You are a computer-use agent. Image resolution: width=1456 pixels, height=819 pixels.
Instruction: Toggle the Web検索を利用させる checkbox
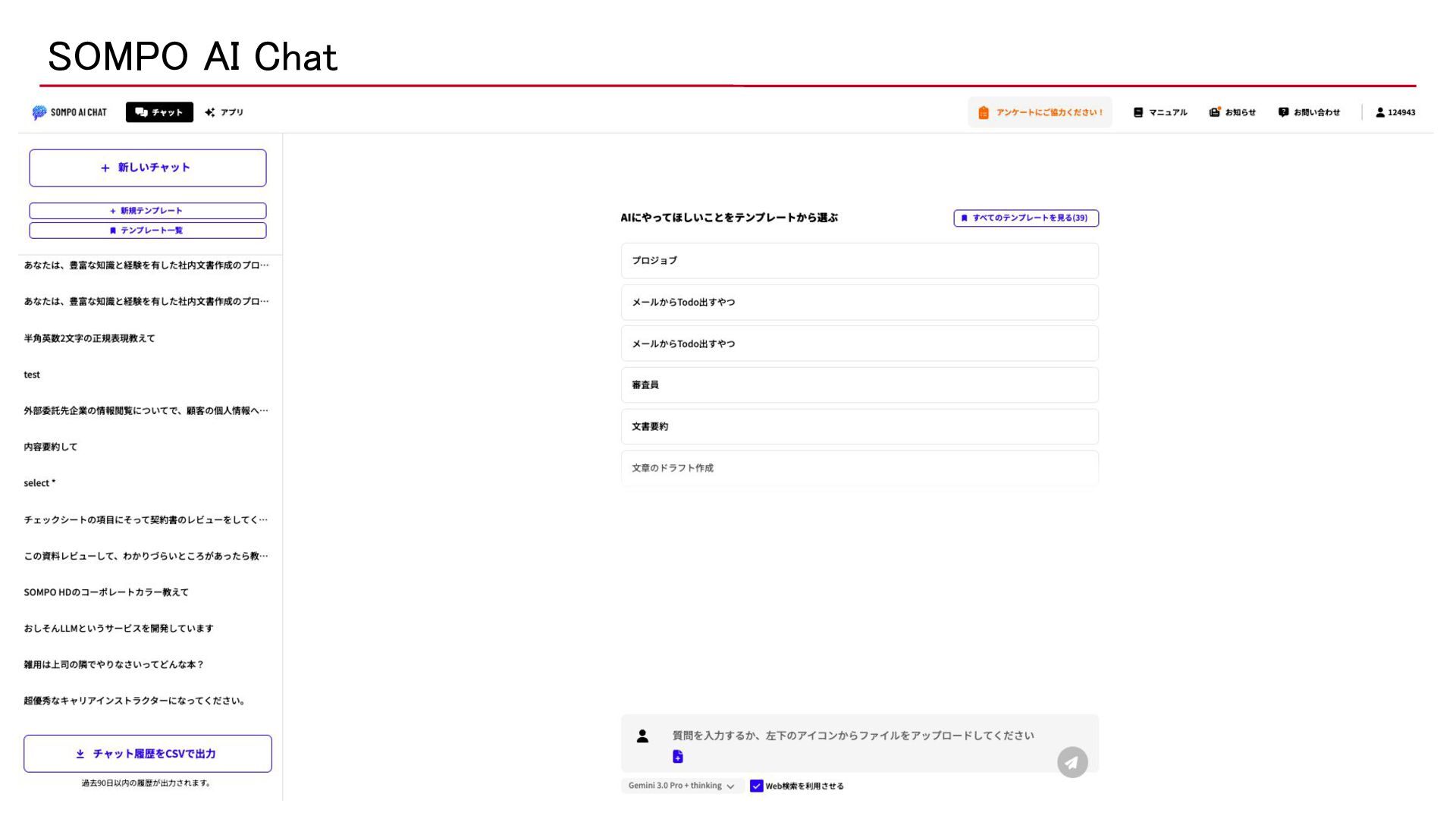[x=756, y=786]
